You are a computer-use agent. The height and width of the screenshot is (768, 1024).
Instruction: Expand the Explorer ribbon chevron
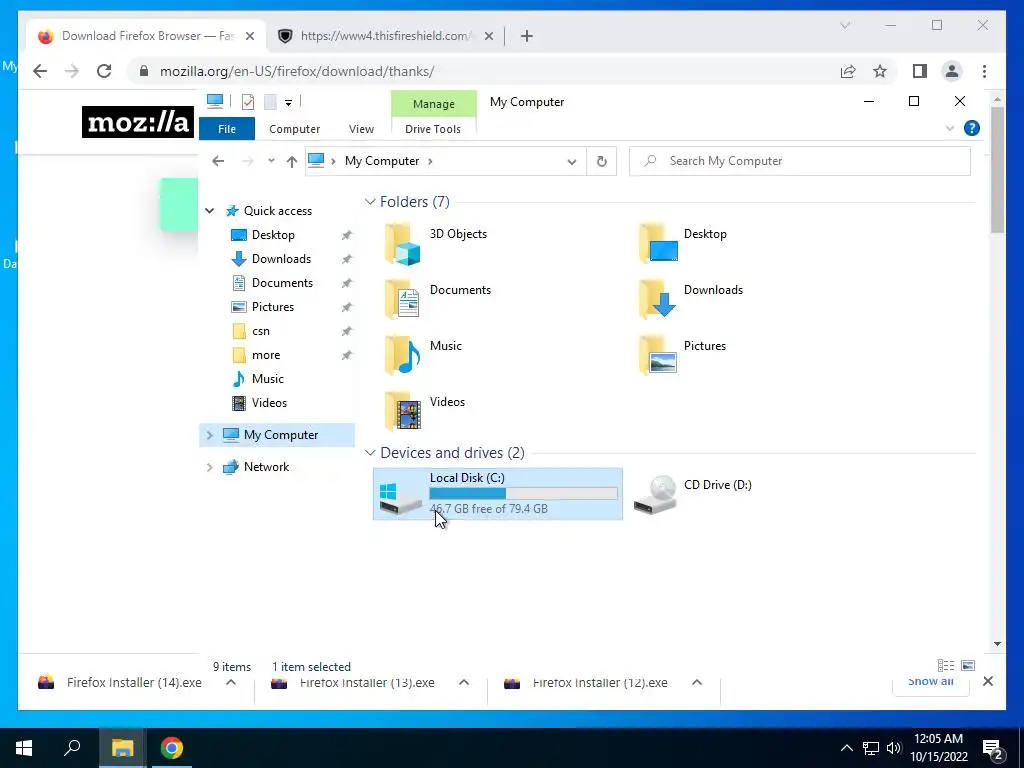tap(950, 129)
